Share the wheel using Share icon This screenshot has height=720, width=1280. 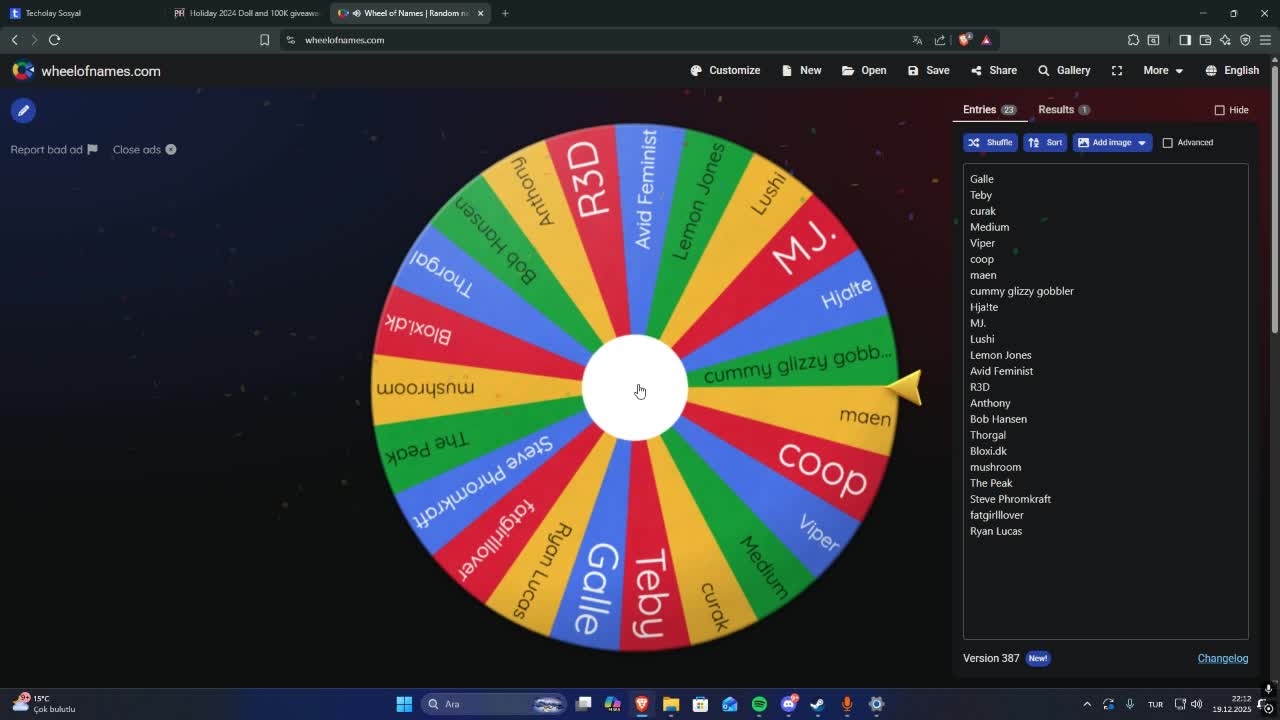point(994,70)
